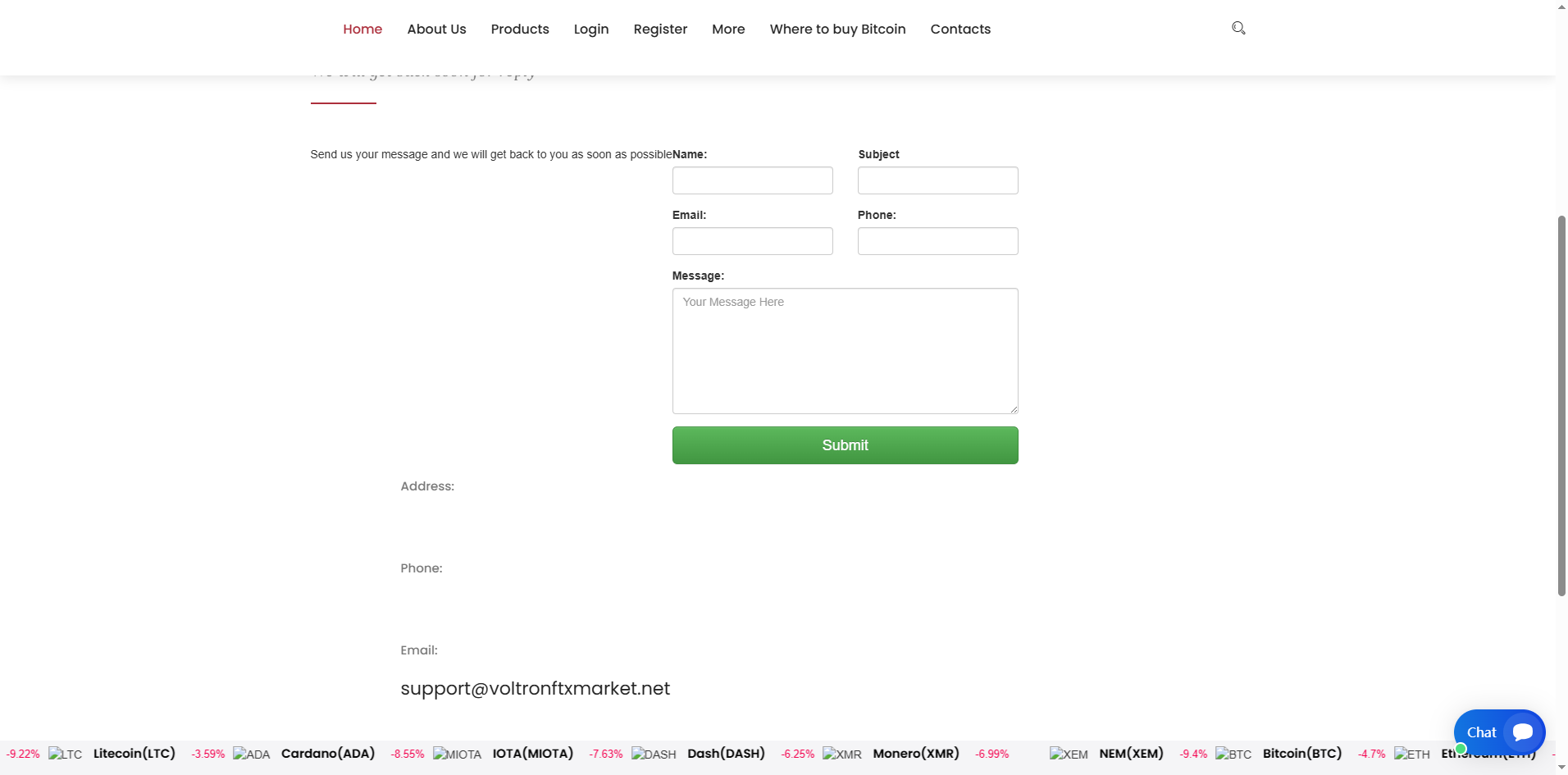1568x775 pixels.
Task: Open the Products menu item
Action: 520,30
